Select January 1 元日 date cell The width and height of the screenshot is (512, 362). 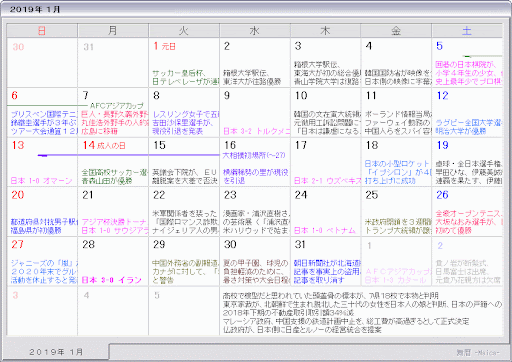click(184, 63)
